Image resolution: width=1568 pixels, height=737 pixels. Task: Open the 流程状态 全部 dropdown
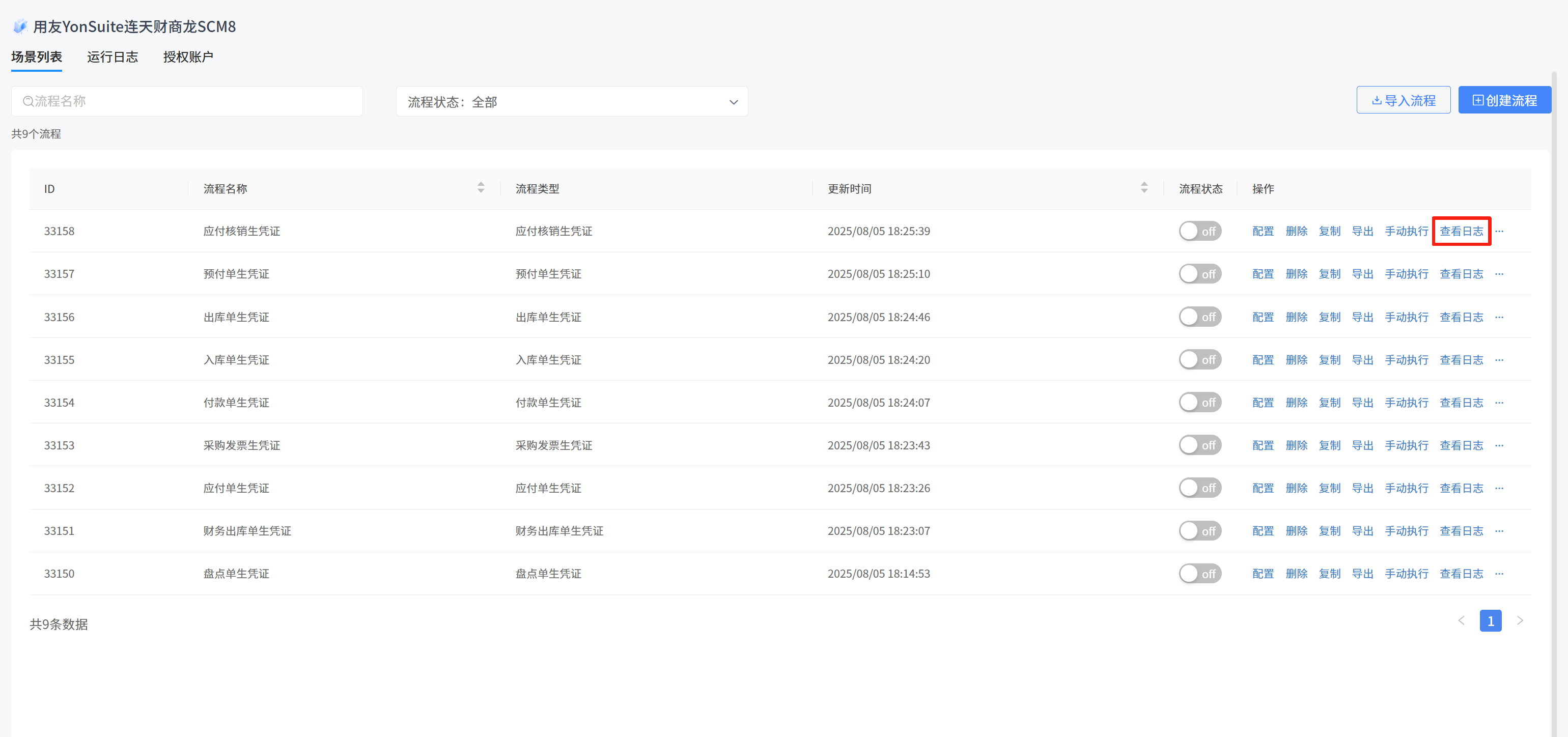(x=572, y=102)
